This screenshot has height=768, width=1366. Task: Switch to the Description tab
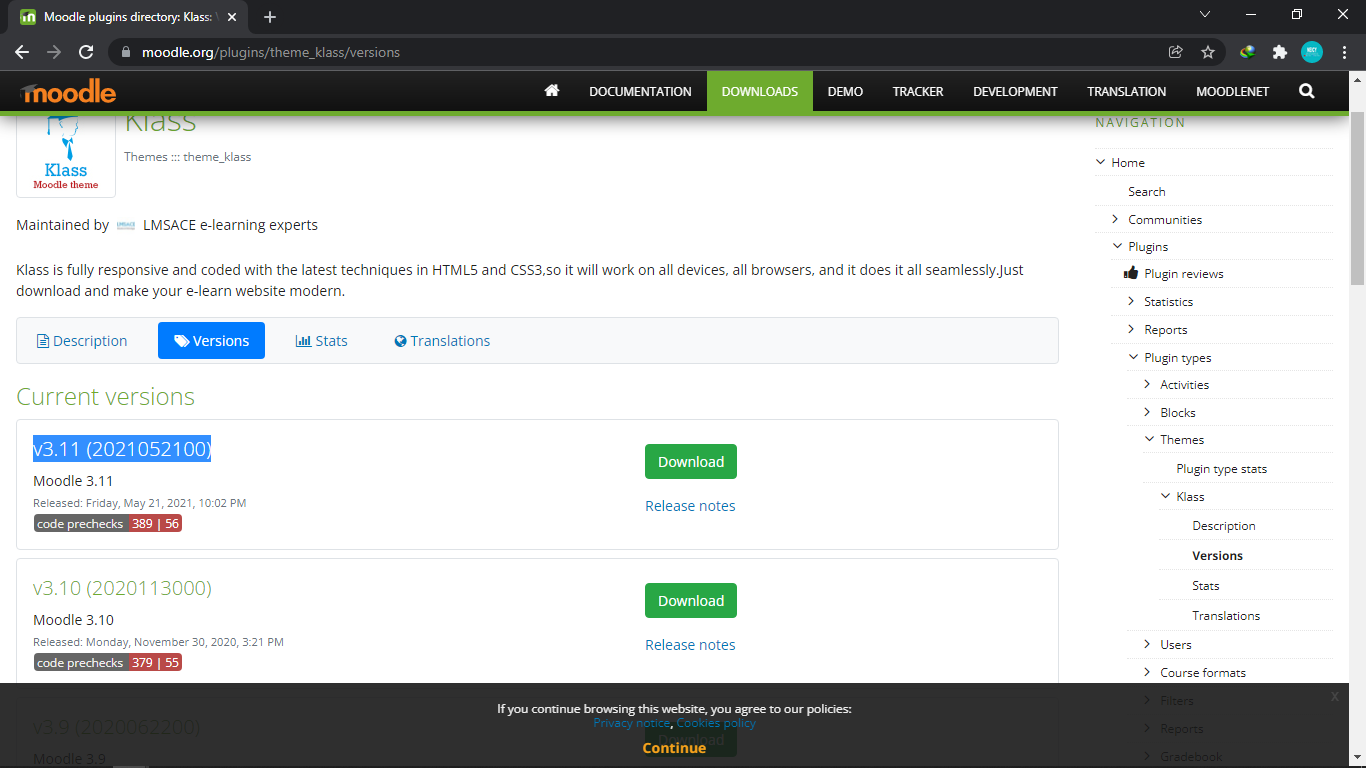[x=82, y=341]
